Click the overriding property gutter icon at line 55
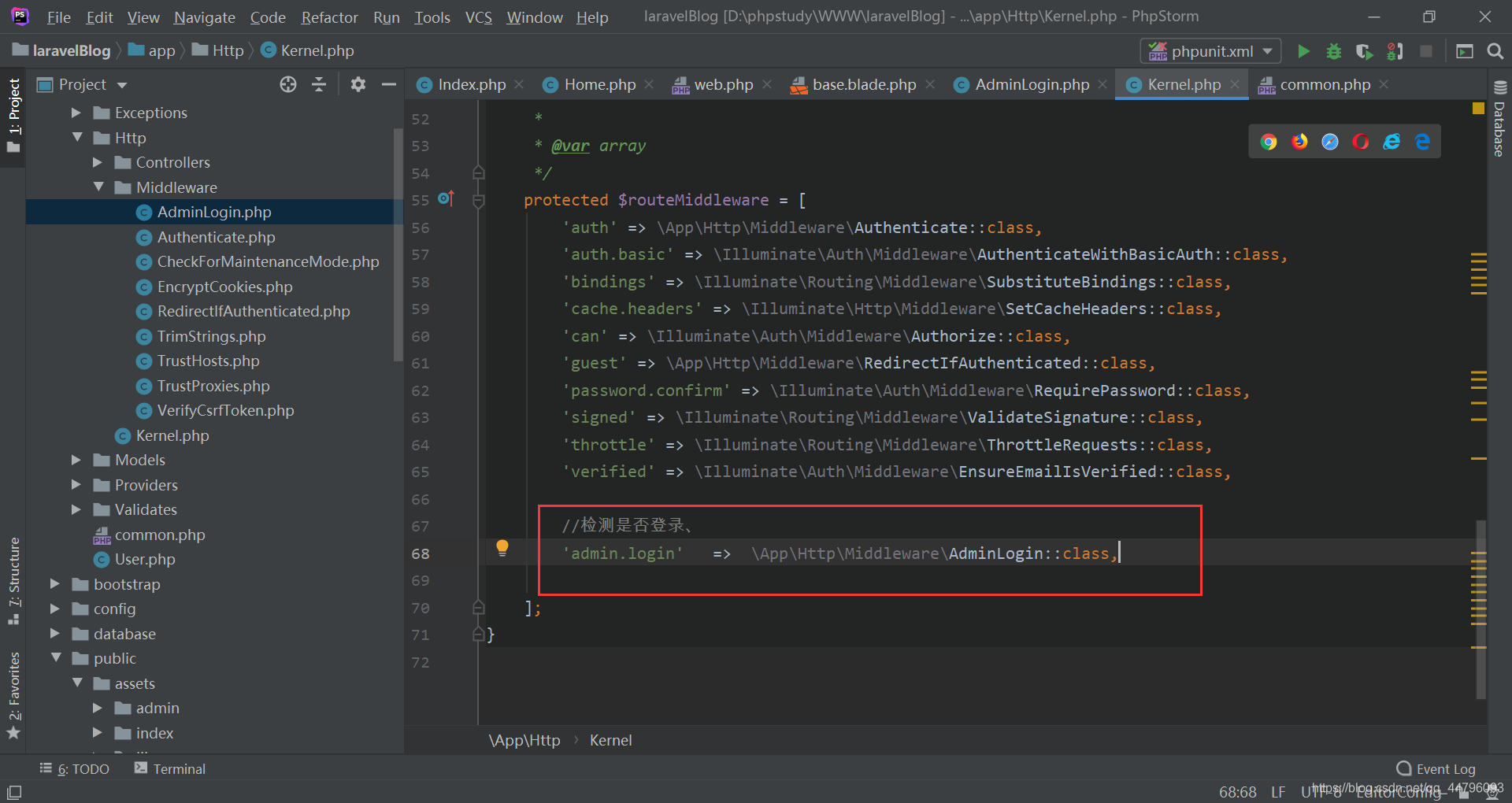 (x=446, y=198)
